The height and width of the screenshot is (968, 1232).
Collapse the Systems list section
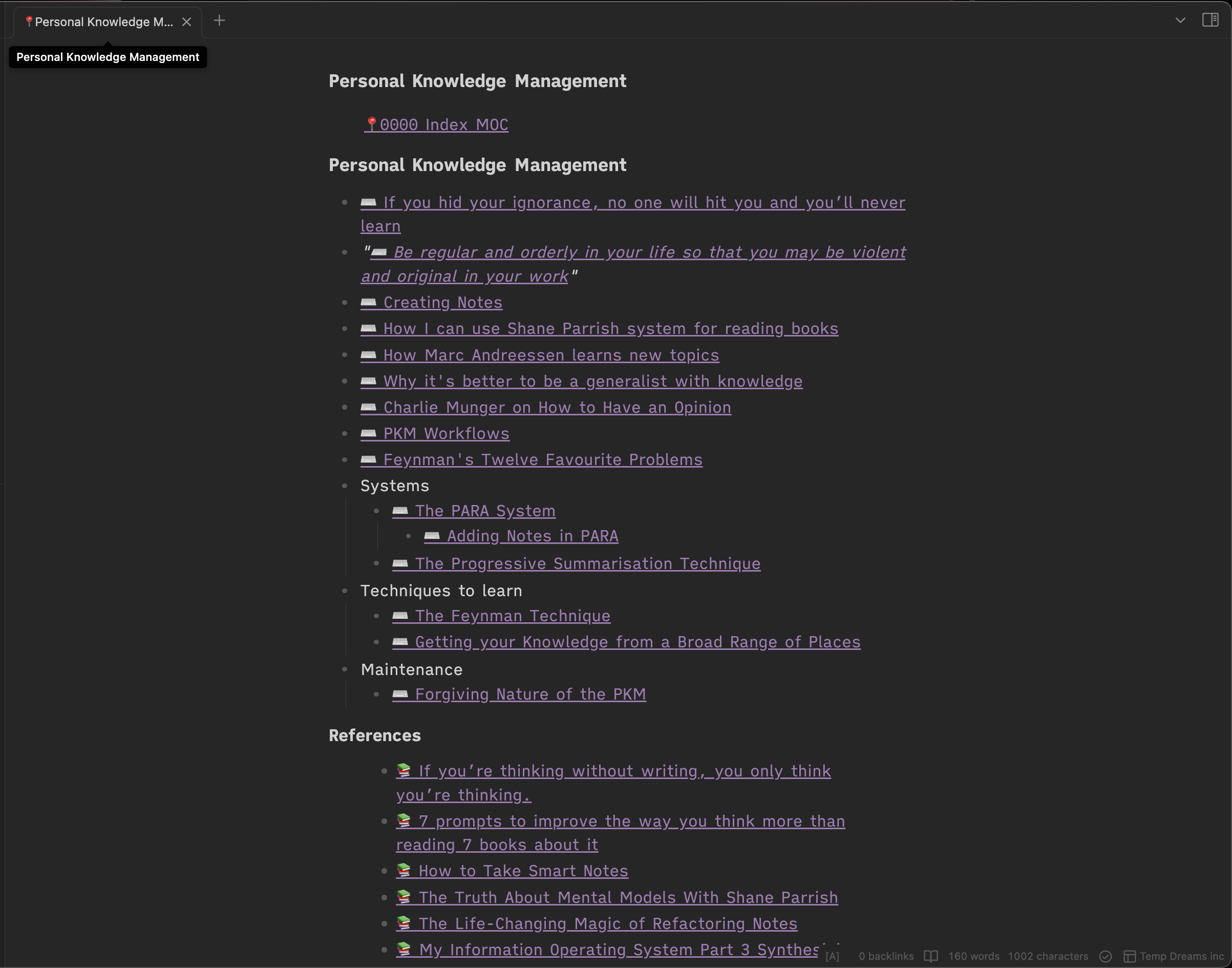(x=345, y=486)
